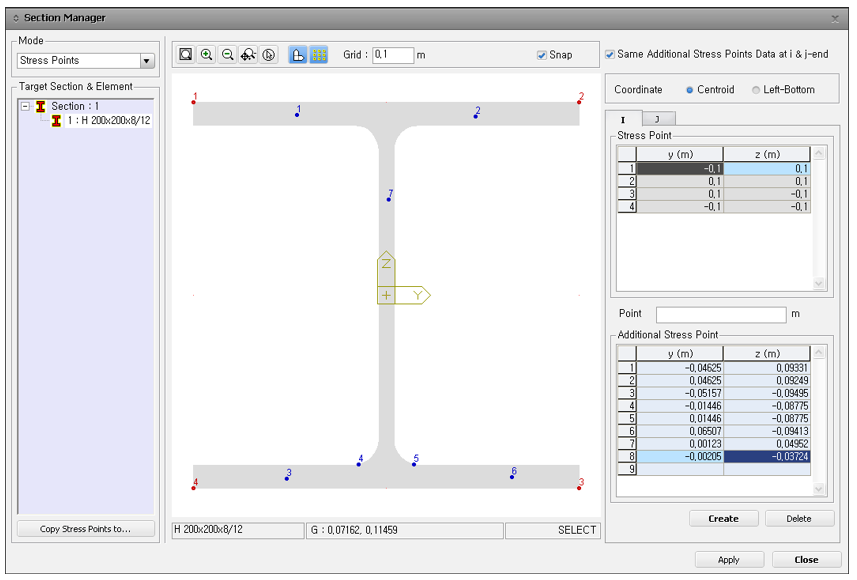Open the Mode dropdown showing Stress Points

click(x=147, y=61)
